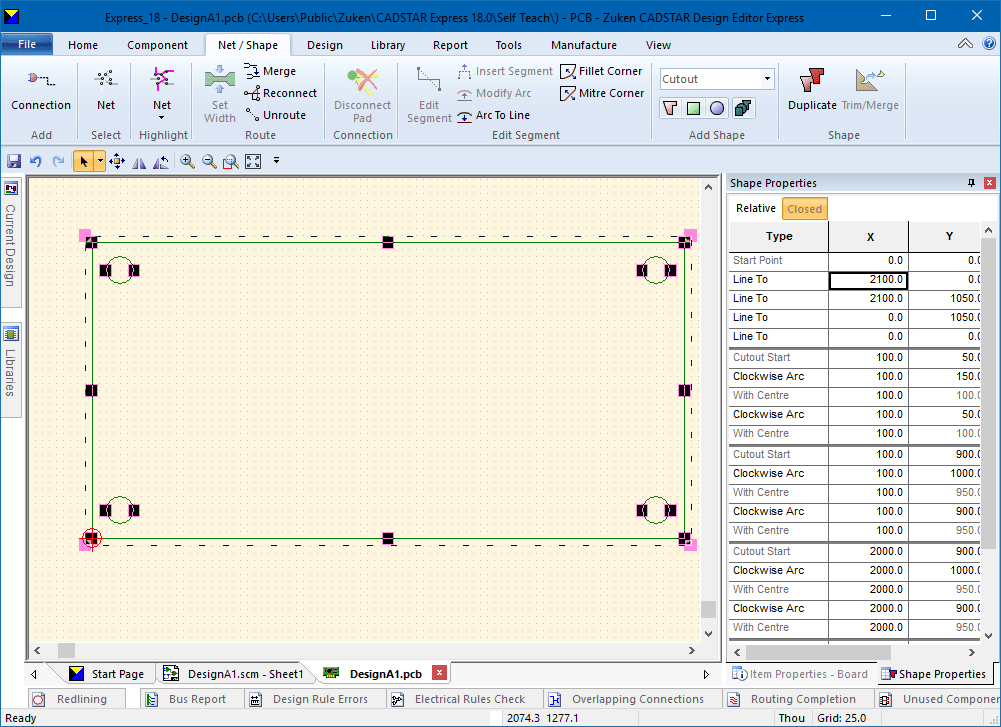
Task: Fit the whole design in view
Action: coord(253,161)
